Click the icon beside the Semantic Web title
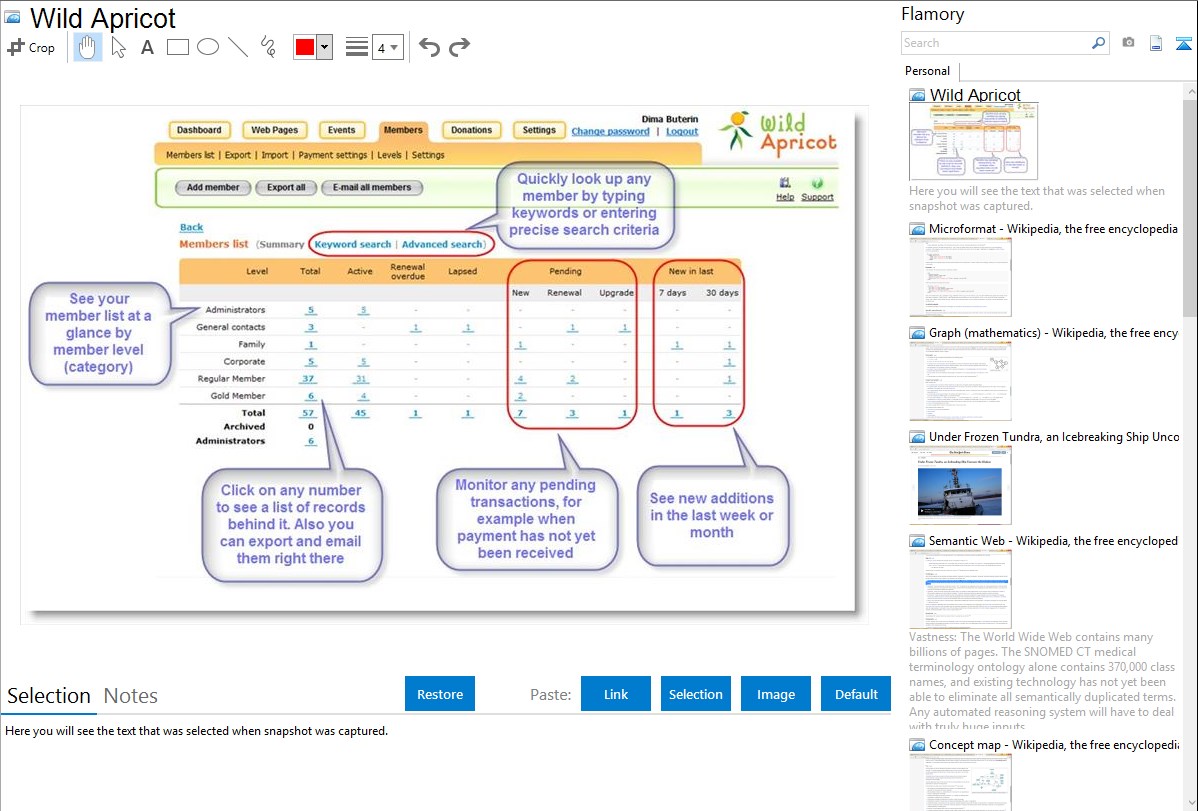Image resolution: width=1198 pixels, height=811 pixels. tap(917, 541)
